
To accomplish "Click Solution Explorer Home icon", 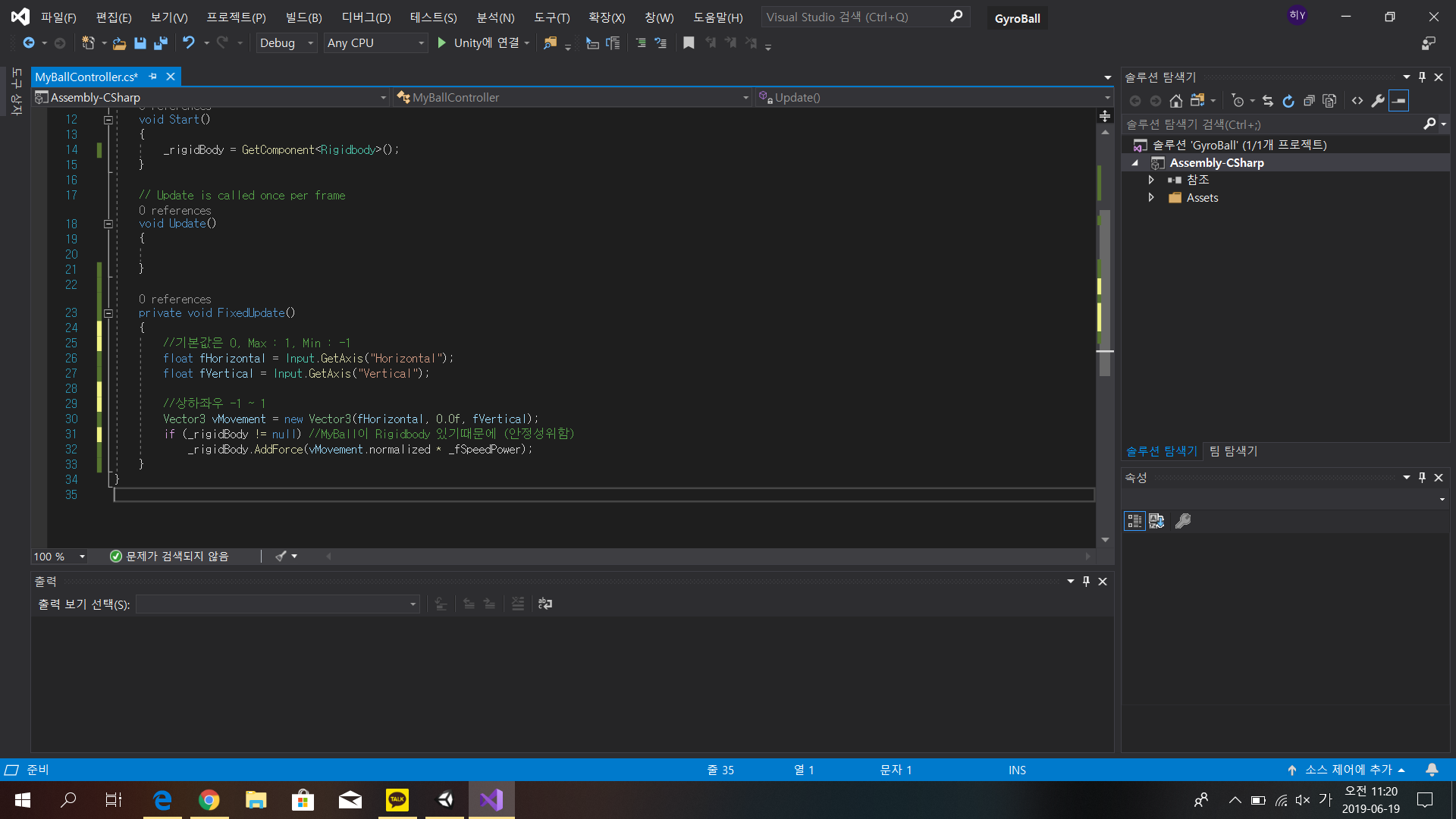I will 1175,101.
